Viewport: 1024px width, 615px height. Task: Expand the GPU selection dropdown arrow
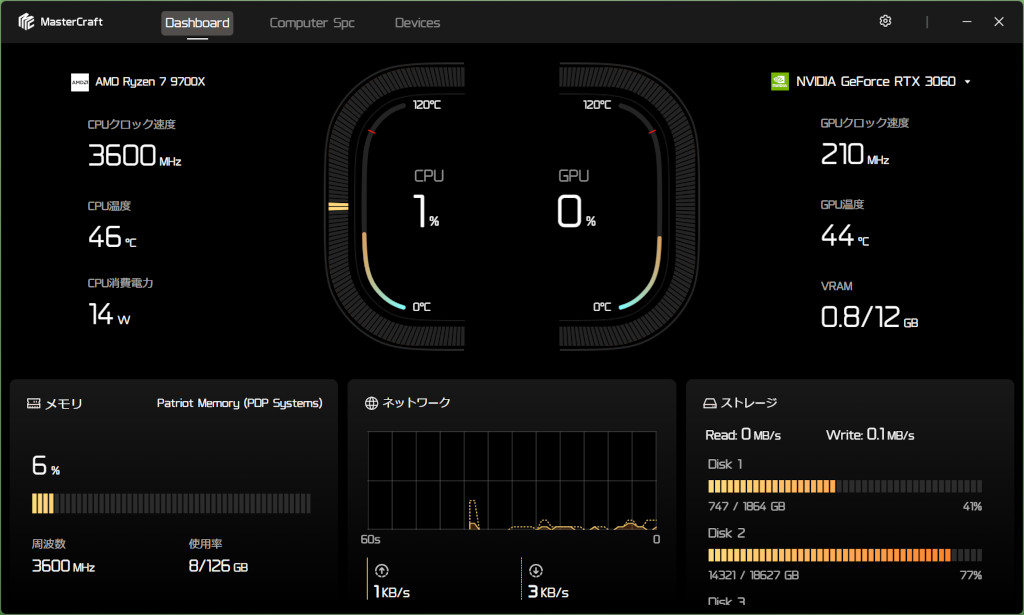pyautogui.click(x=967, y=82)
